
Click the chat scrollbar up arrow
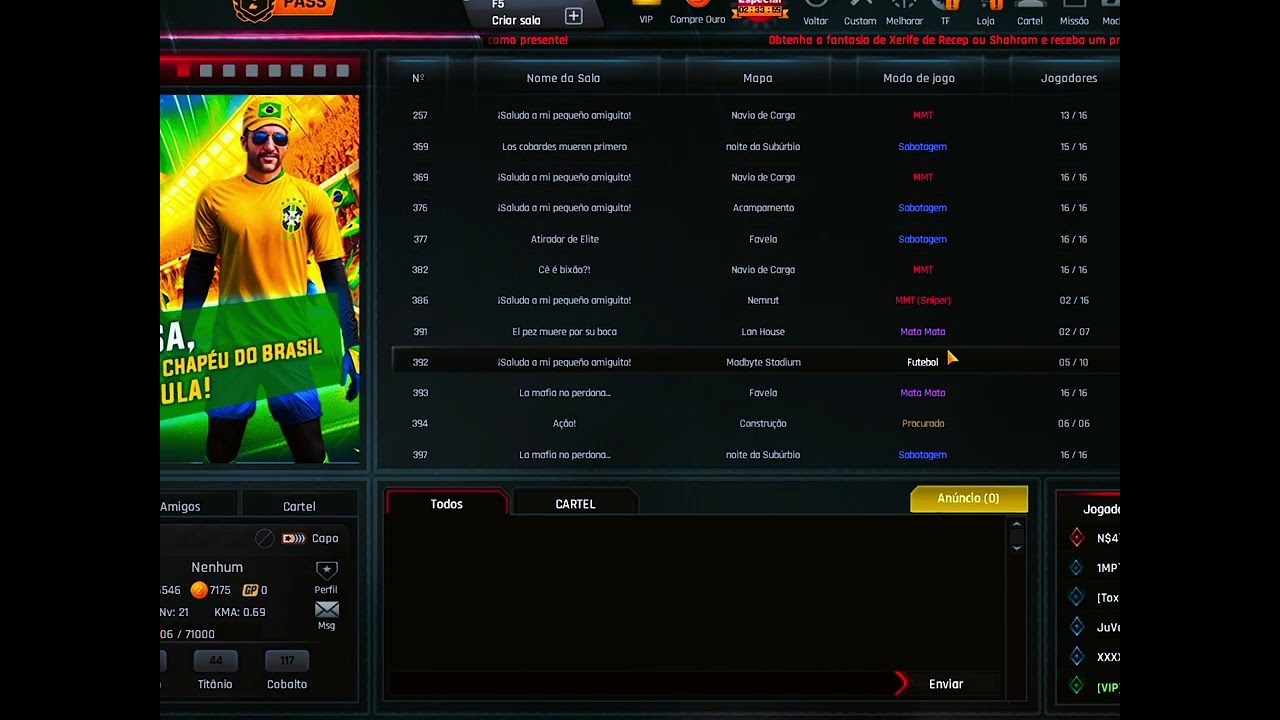point(1016,525)
